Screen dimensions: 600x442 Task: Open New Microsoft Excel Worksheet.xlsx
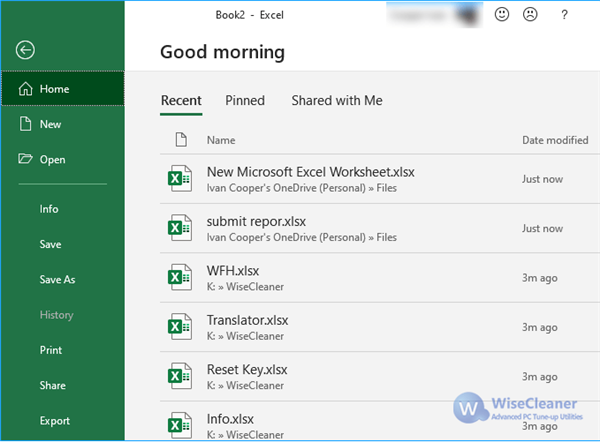pos(310,172)
